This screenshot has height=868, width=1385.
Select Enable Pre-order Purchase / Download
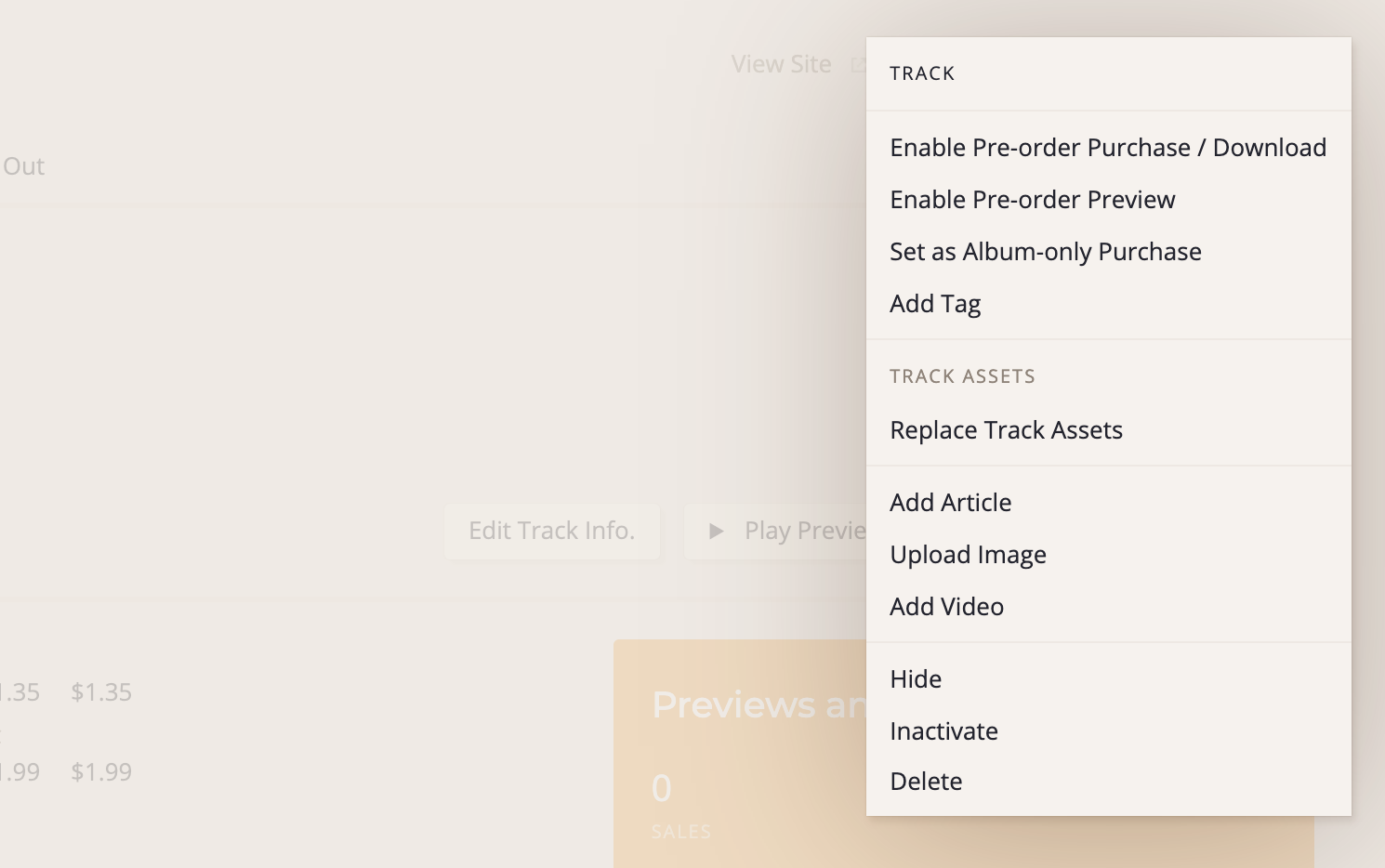(1107, 148)
